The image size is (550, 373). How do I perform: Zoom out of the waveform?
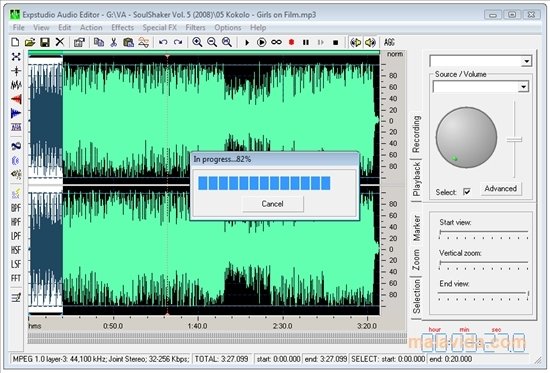212,42
